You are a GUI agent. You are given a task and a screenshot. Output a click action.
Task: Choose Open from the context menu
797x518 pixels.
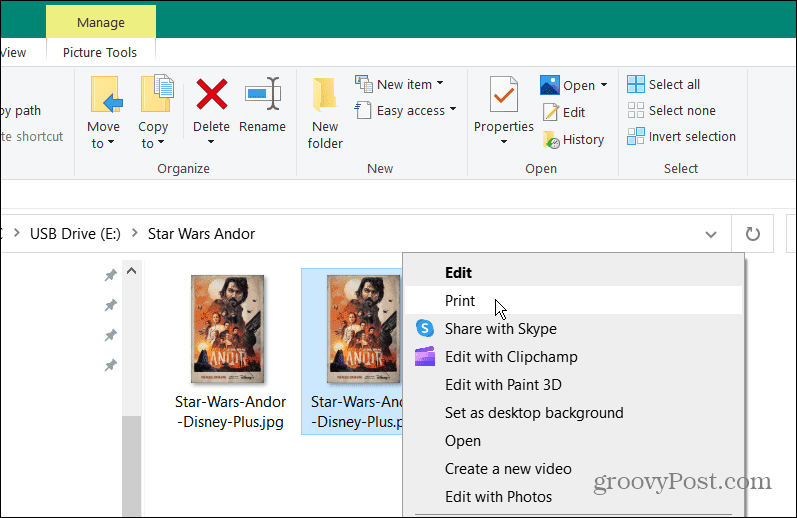pos(574,440)
